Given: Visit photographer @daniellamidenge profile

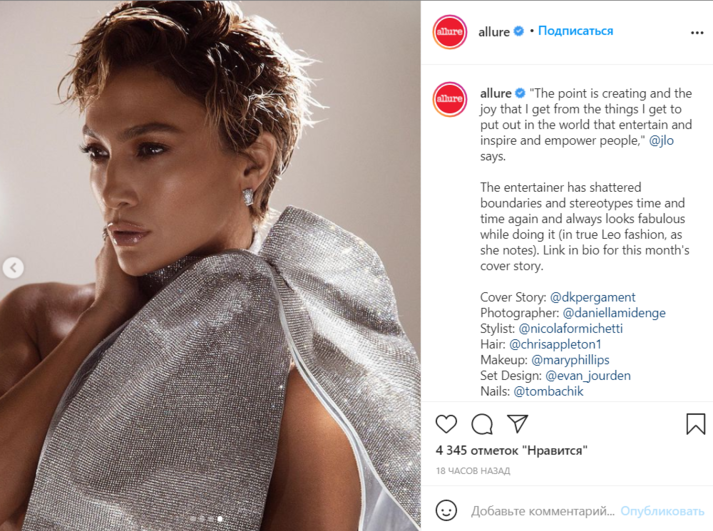Looking at the screenshot, I should pos(614,313).
